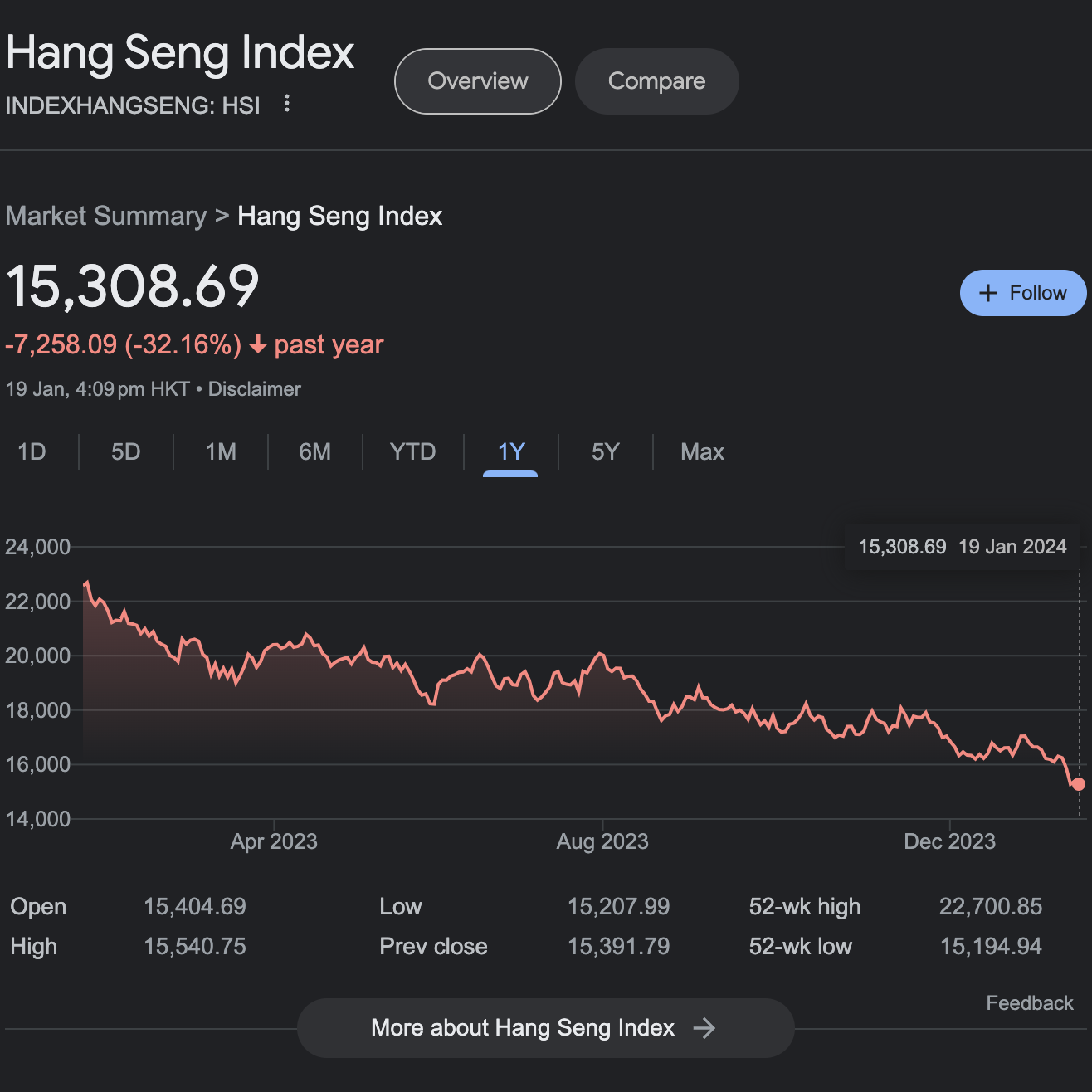This screenshot has width=1092, height=1092.
Task: Click the Low stat label
Action: click(401, 906)
